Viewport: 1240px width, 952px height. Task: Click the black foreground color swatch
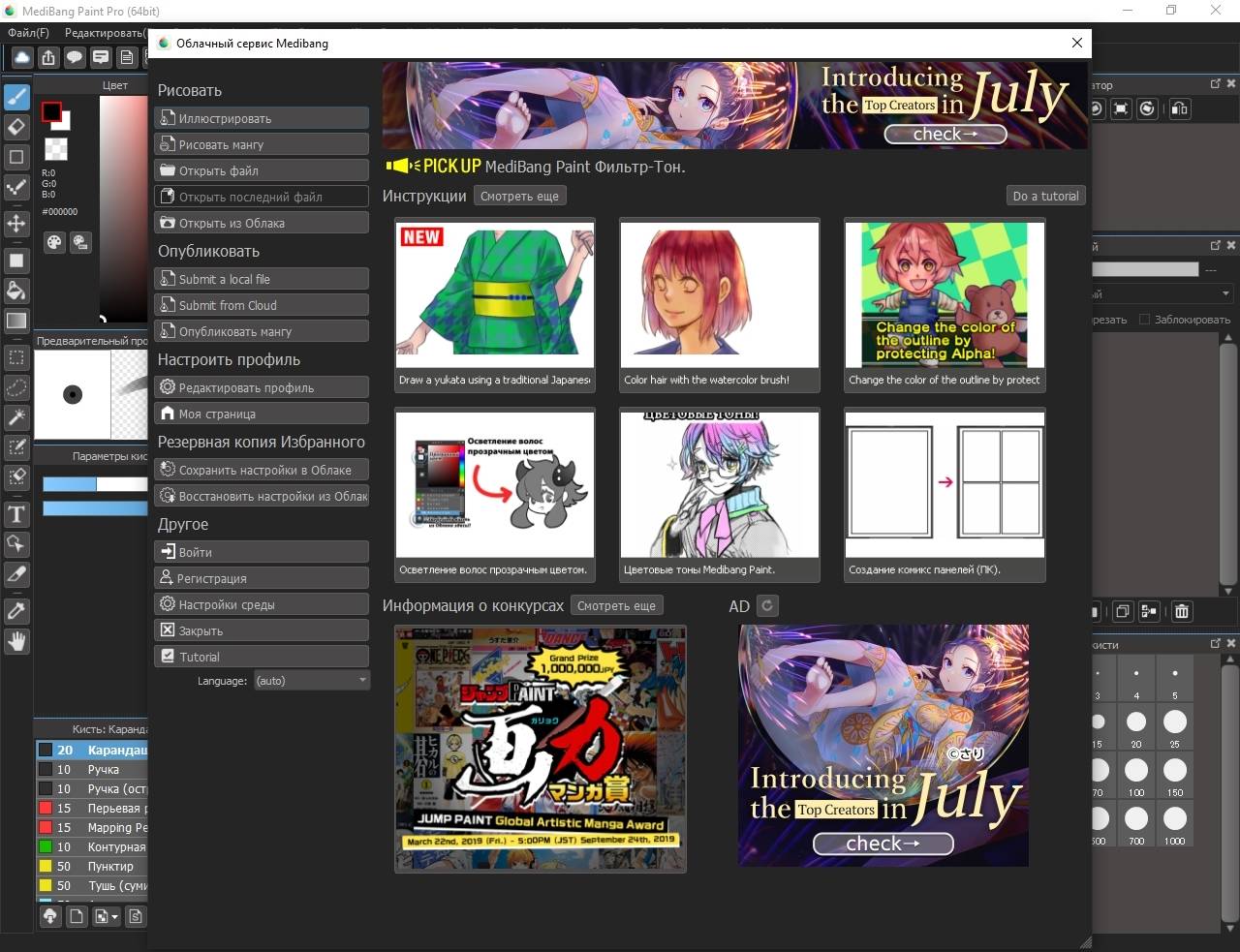coord(51,112)
